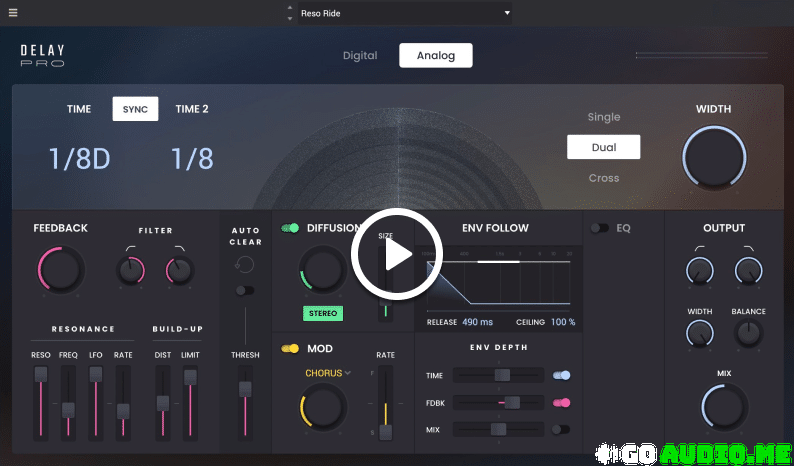Click the green STEREO button
The image size is (794, 467).
coord(323,314)
